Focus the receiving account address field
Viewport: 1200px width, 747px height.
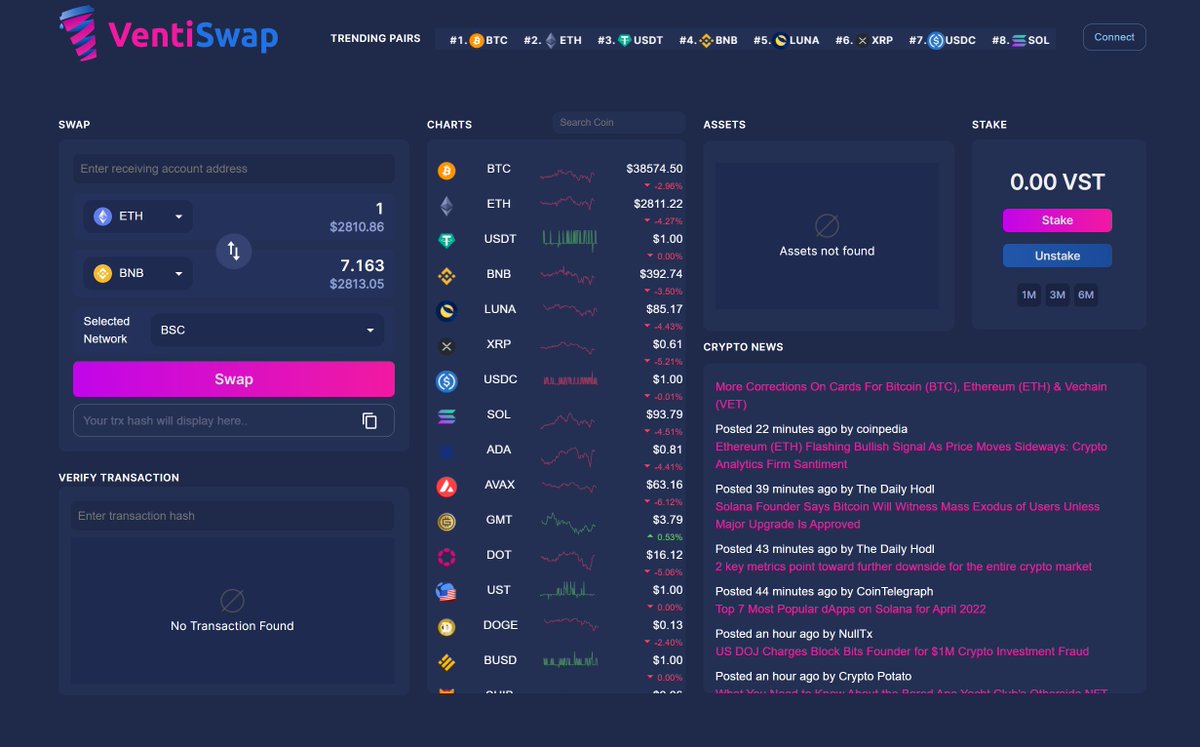click(x=233, y=169)
